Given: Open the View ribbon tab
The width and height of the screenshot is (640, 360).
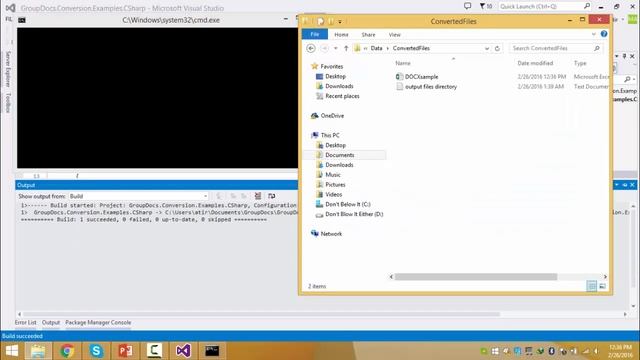Looking at the screenshot, I should (395, 35).
